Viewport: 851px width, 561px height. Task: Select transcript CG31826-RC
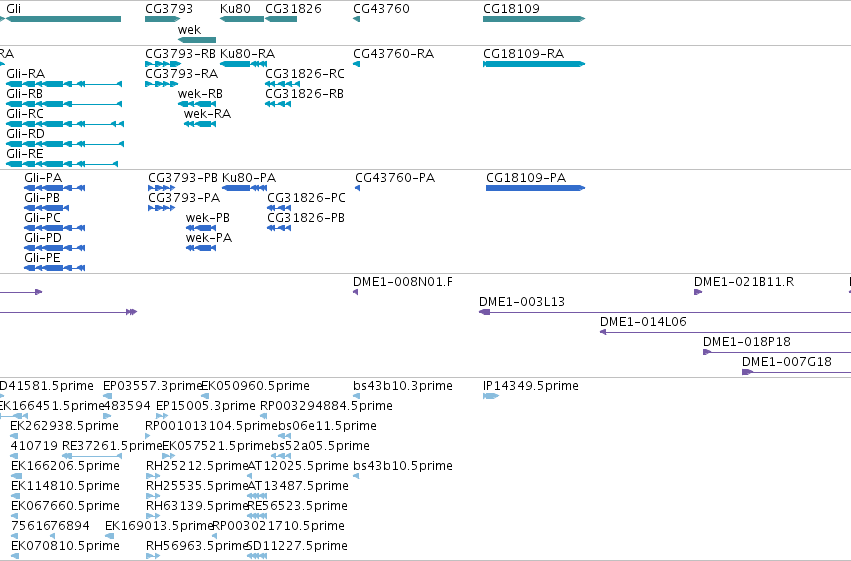click(304, 74)
